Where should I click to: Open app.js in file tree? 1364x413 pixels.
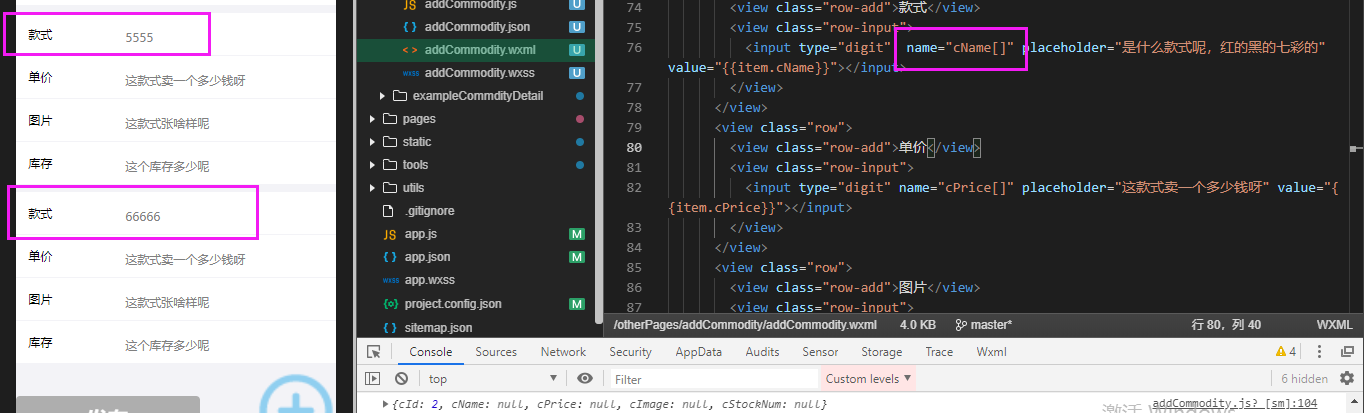coord(421,234)
